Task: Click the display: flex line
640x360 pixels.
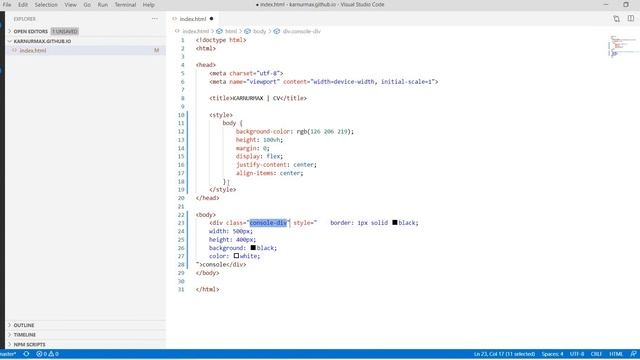Action: [259, 156]
